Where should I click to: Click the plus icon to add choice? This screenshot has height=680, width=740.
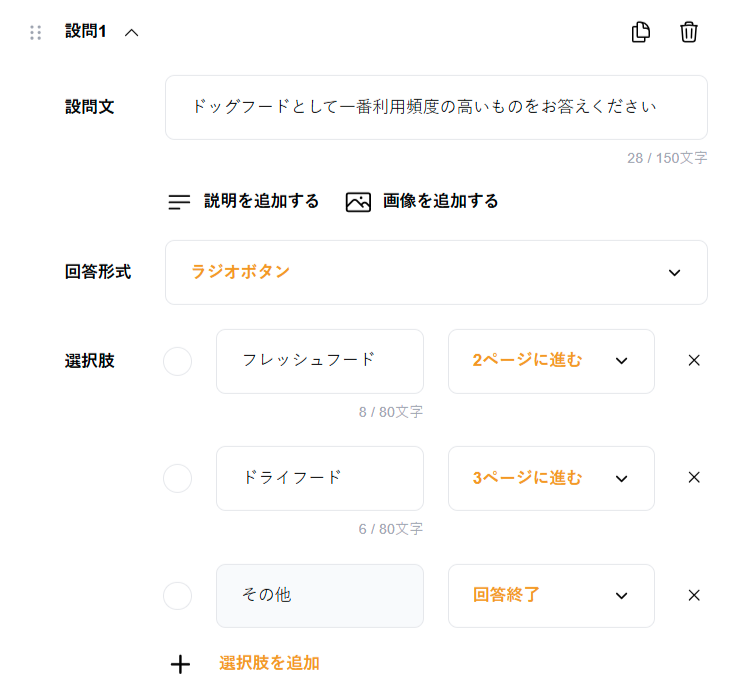point(180,664)
